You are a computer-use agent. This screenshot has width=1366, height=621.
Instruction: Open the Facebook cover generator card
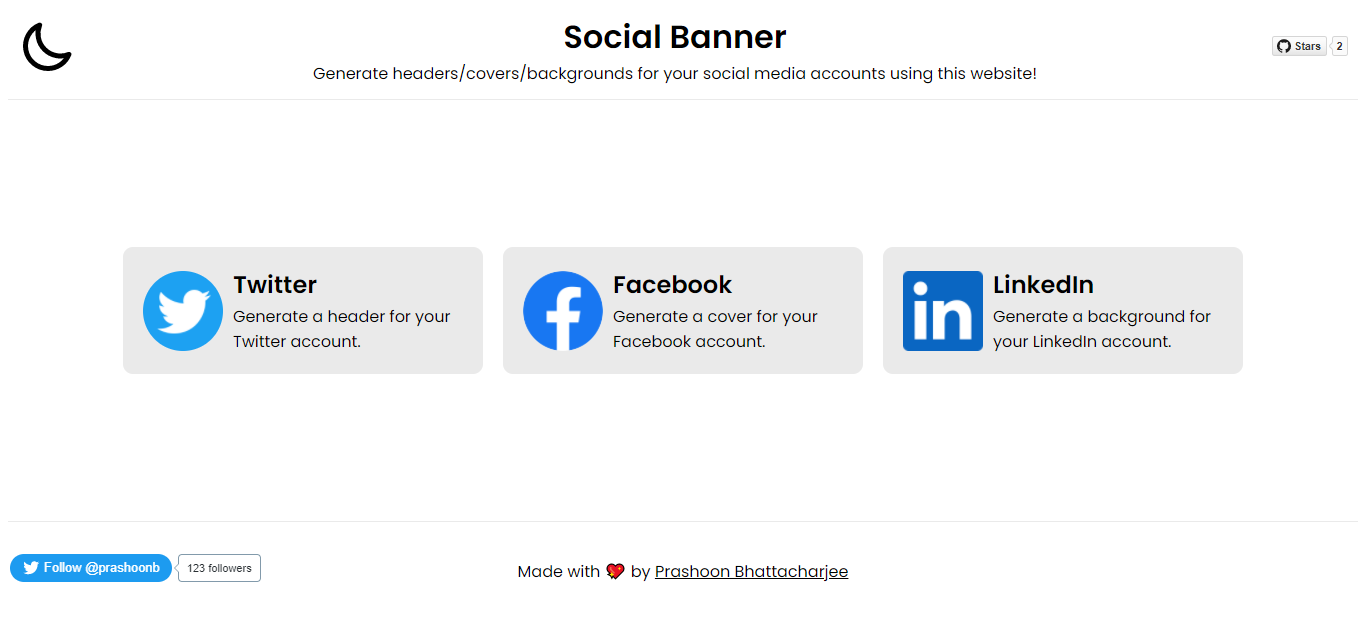tap(682, 310)
